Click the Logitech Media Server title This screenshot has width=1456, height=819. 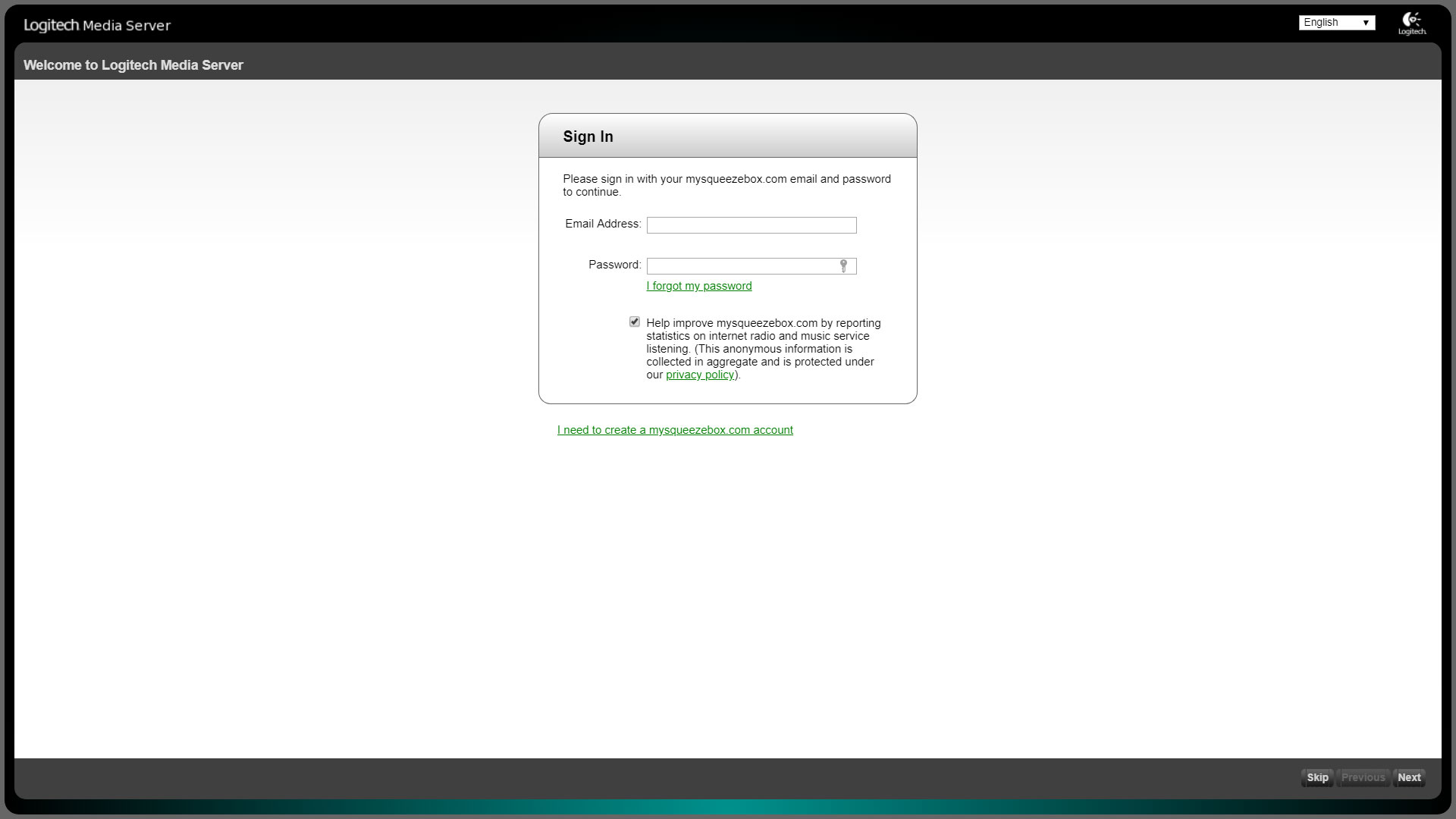click(97, 25)
